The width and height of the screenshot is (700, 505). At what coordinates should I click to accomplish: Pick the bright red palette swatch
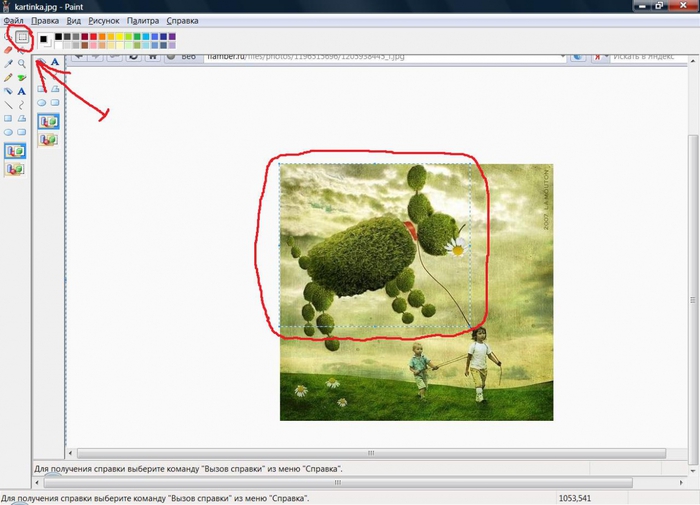(x=93, y=37)
